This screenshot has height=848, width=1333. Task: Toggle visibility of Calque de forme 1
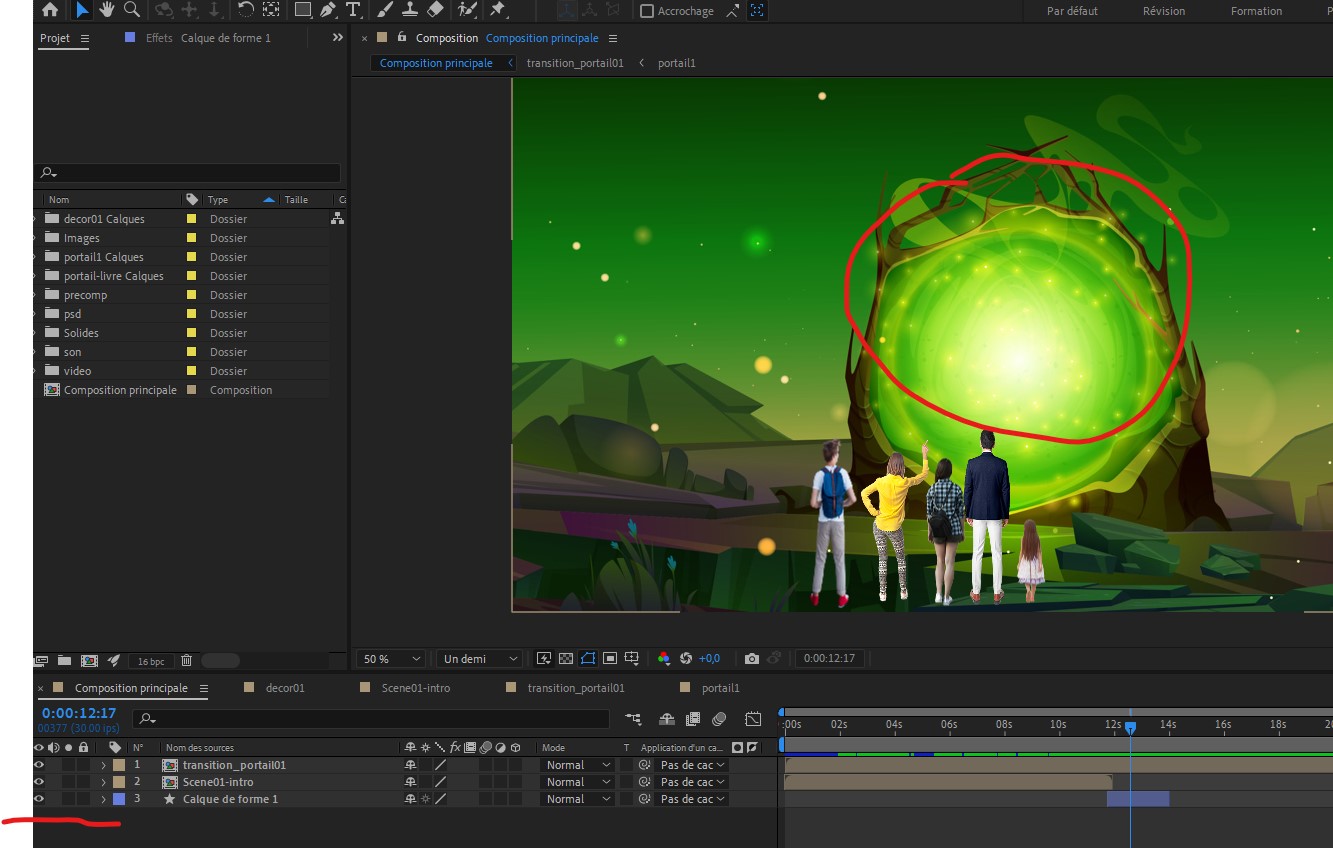coord(39,799)
